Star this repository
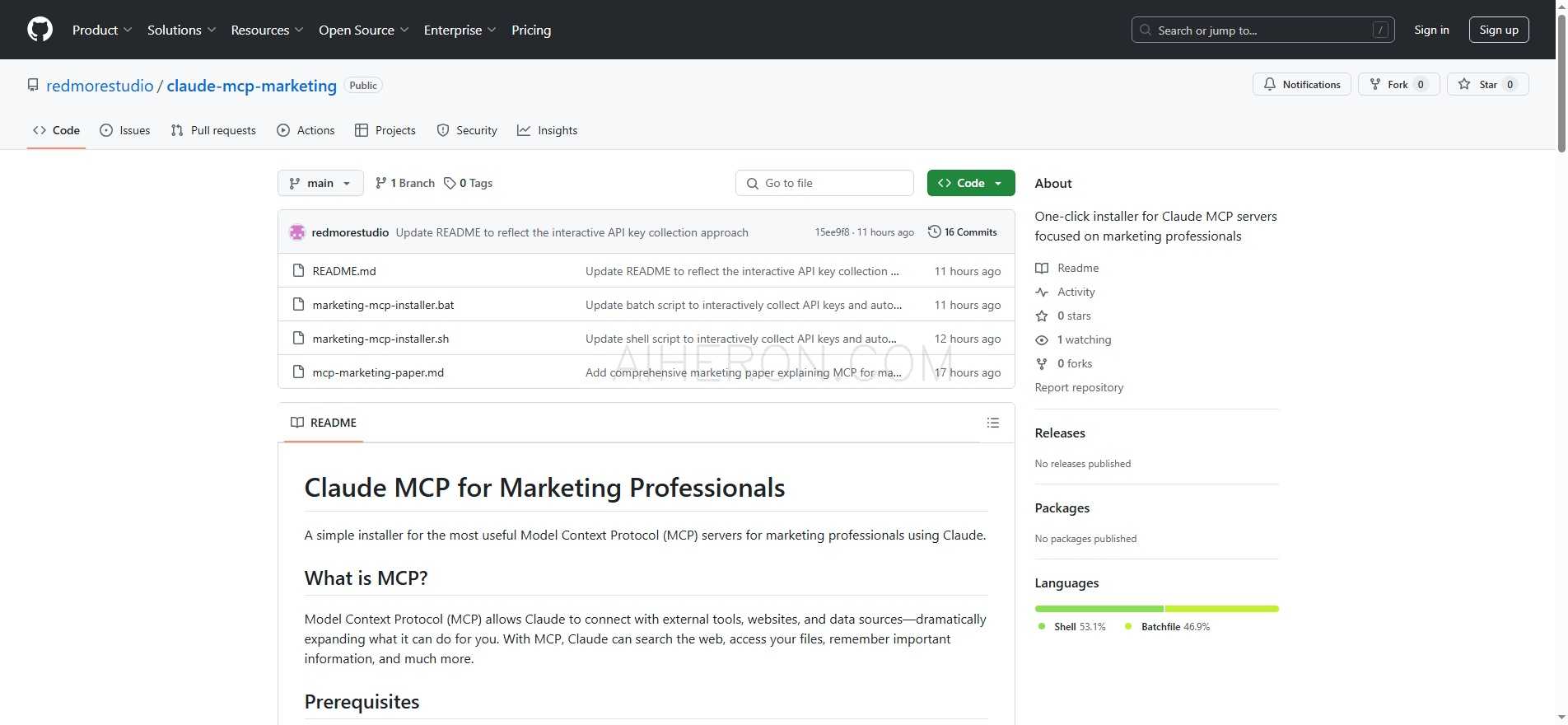This screenshot has height=725, width=1568. (1487, 84)
